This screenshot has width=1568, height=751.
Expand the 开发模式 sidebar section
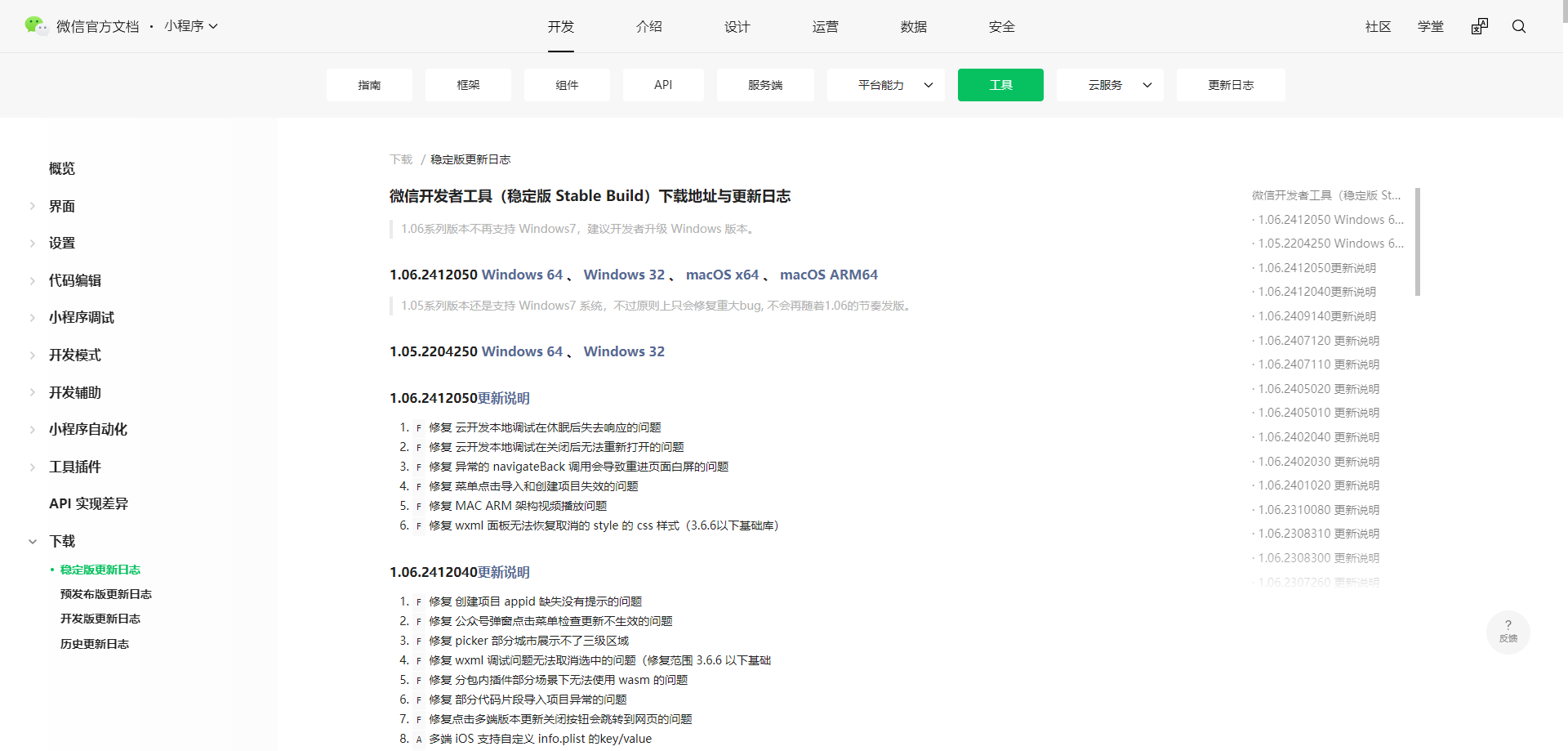click(x=33, y=355)
